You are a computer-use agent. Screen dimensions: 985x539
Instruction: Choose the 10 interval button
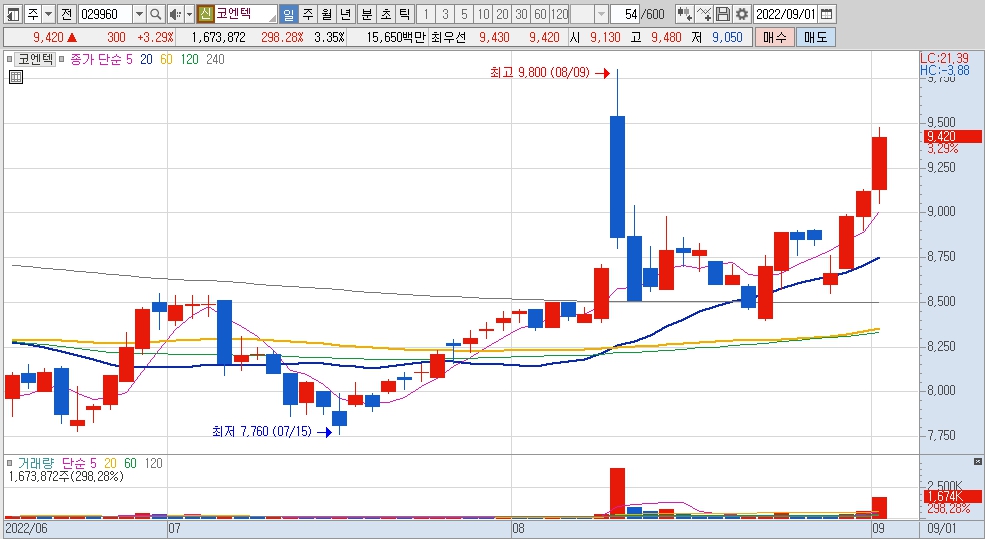[483, 14]
